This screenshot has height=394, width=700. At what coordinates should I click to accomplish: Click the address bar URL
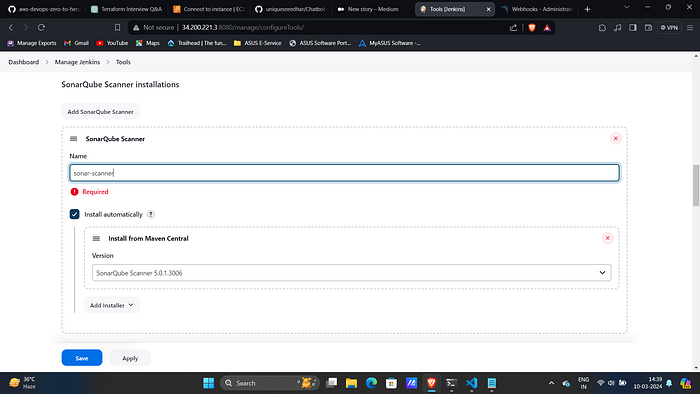pyautogui.click(x=243, y=28)
